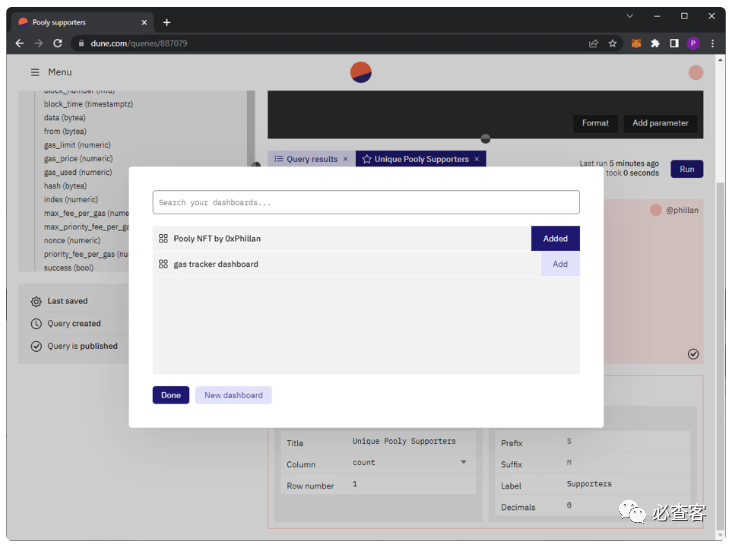730x545 pixels.
Task: Click Done in the dashboard dialog
Action: pyautogui.click(x=171, y=395)
